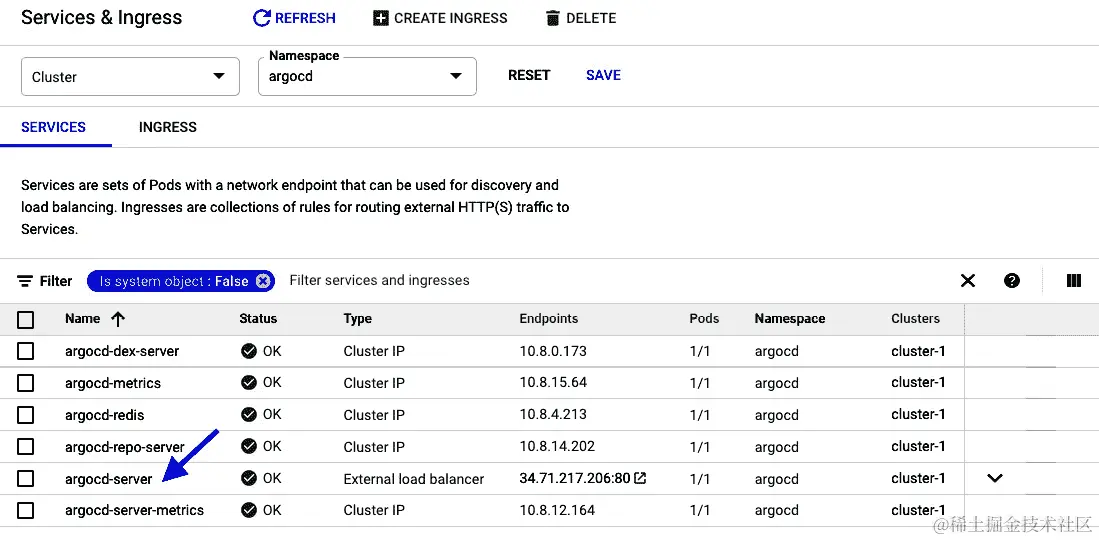Image resolution: width=1099 pixels, height=541 pixels.
Task: Click the Type column header
Action: [357, 319]
